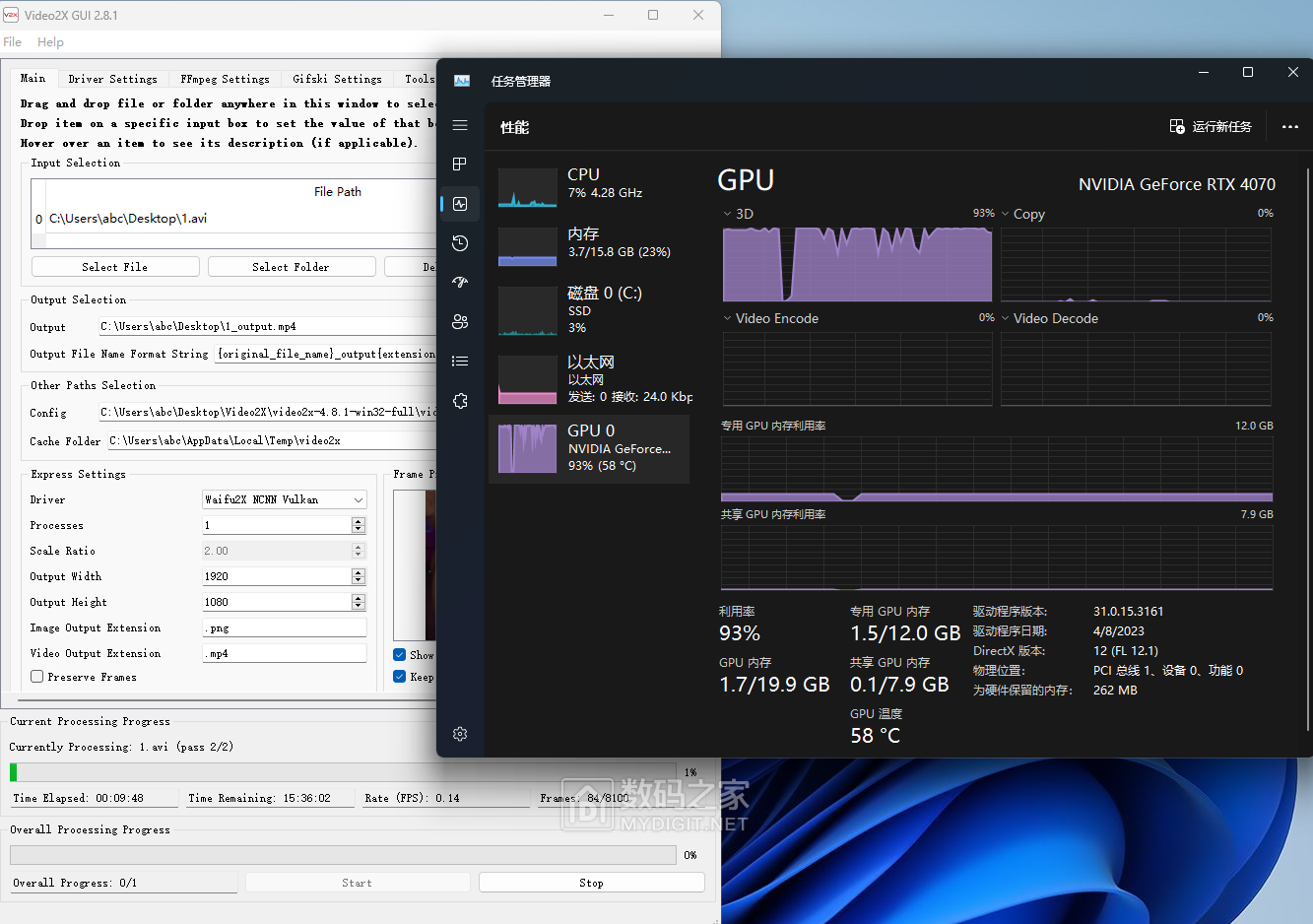Click the Cache Folder path field
This screenshot has width=1313, height=924.
tap(272, 440)
